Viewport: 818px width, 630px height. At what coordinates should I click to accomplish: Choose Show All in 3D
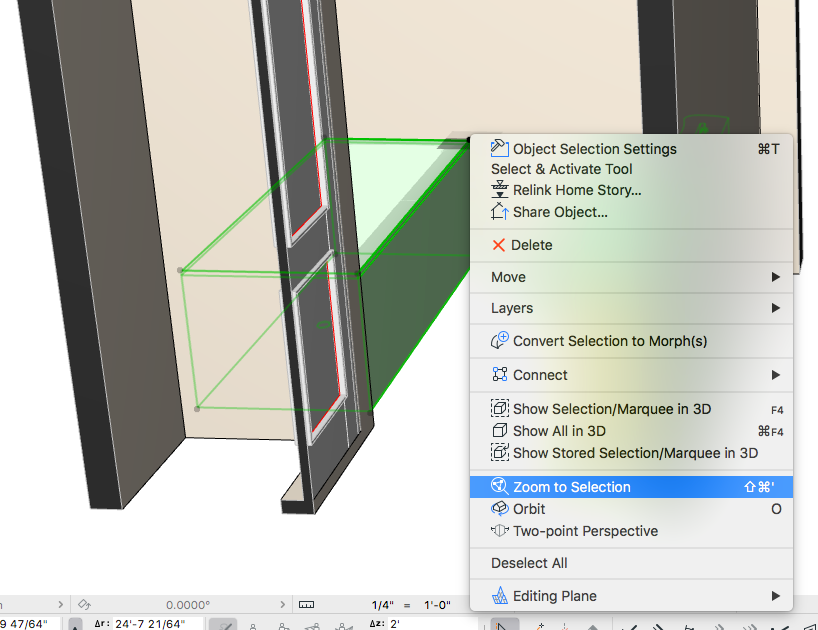(631, 431)
